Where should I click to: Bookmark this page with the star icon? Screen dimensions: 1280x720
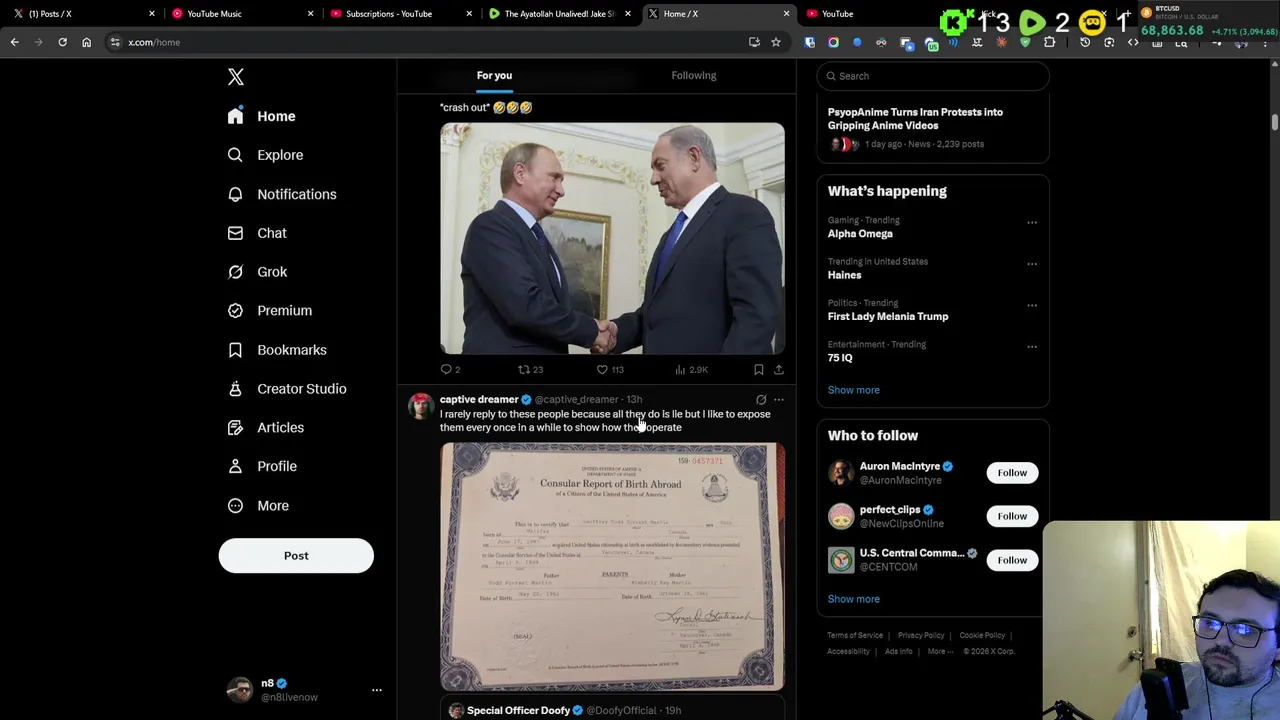click(775, 42)
